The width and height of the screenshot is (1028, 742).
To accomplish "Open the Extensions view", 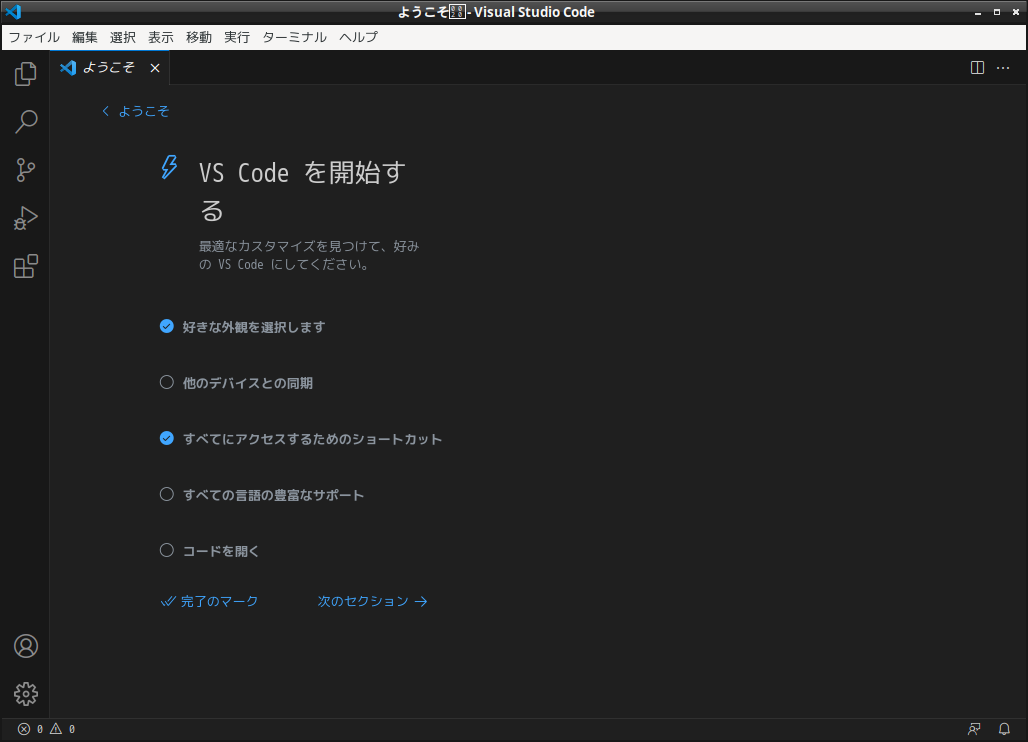I will (x=26, y=266).
